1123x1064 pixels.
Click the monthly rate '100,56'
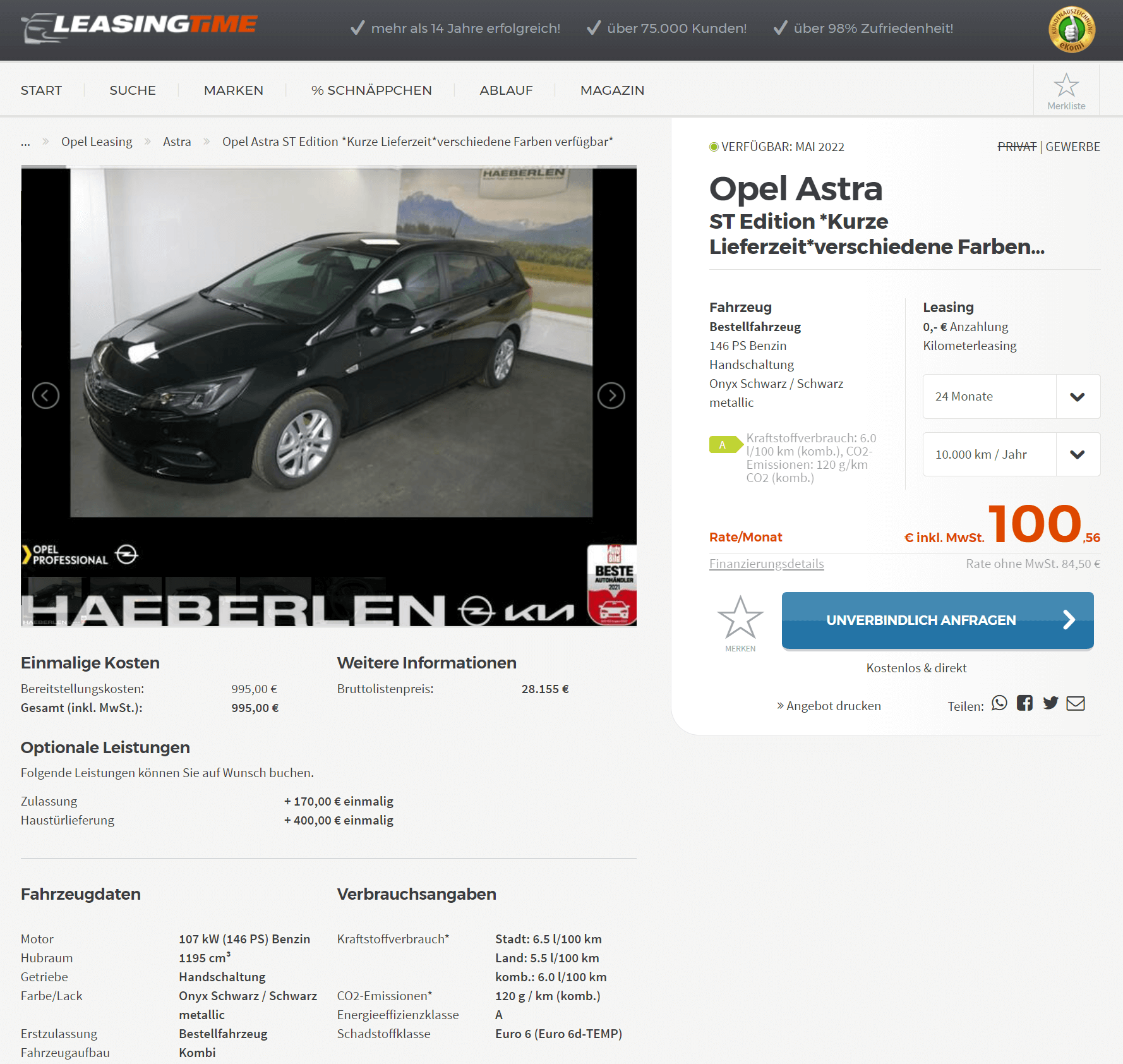click(1044, 523)
